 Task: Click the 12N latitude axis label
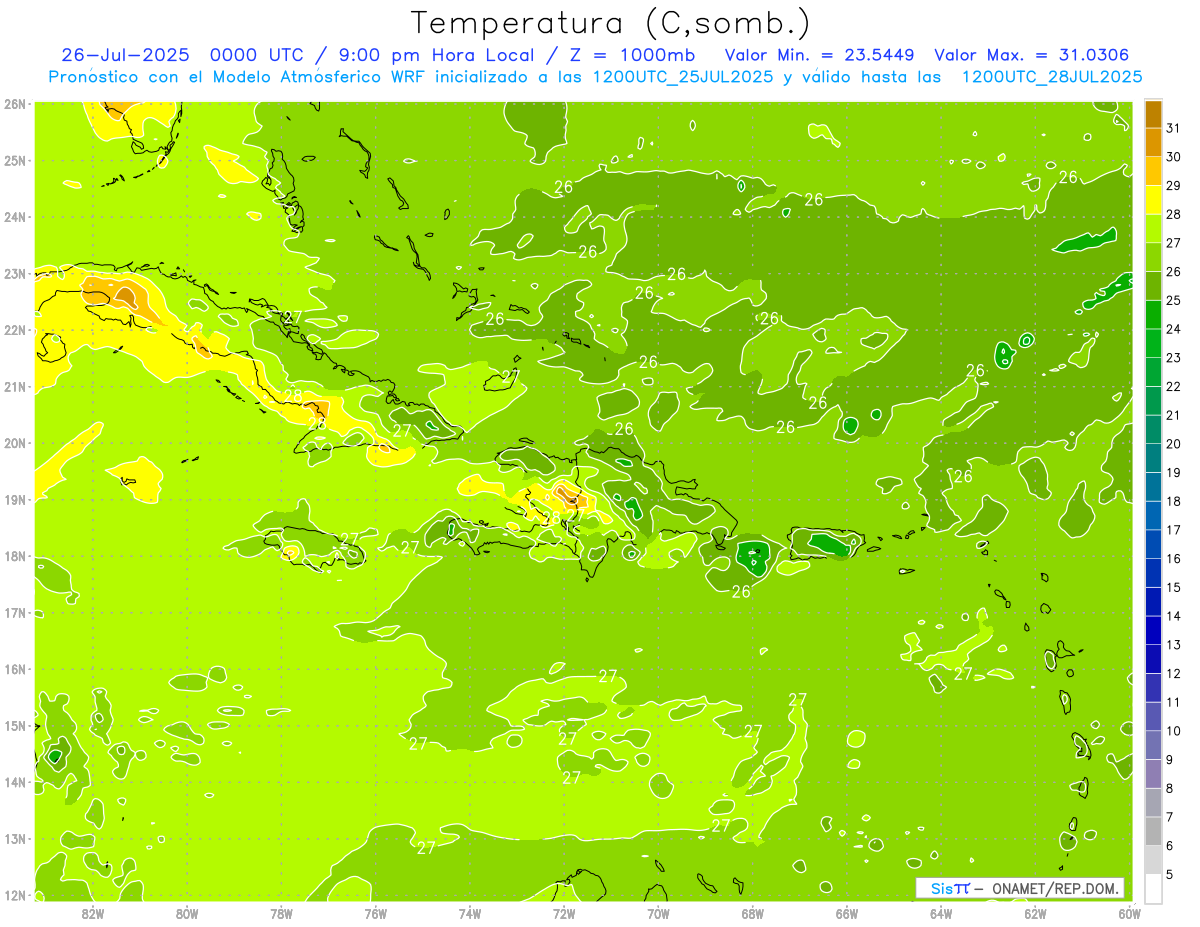pyautogui.click(x=14, y=895)
